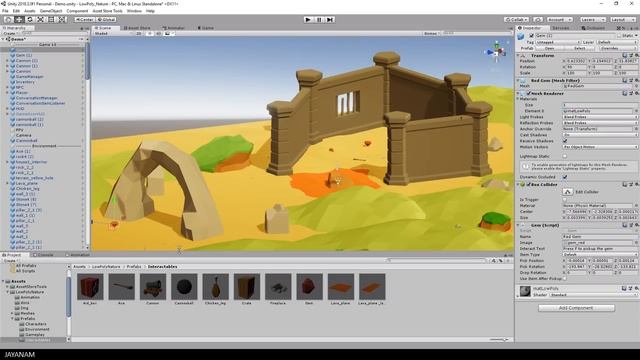Open the File menu

[5, 11]
